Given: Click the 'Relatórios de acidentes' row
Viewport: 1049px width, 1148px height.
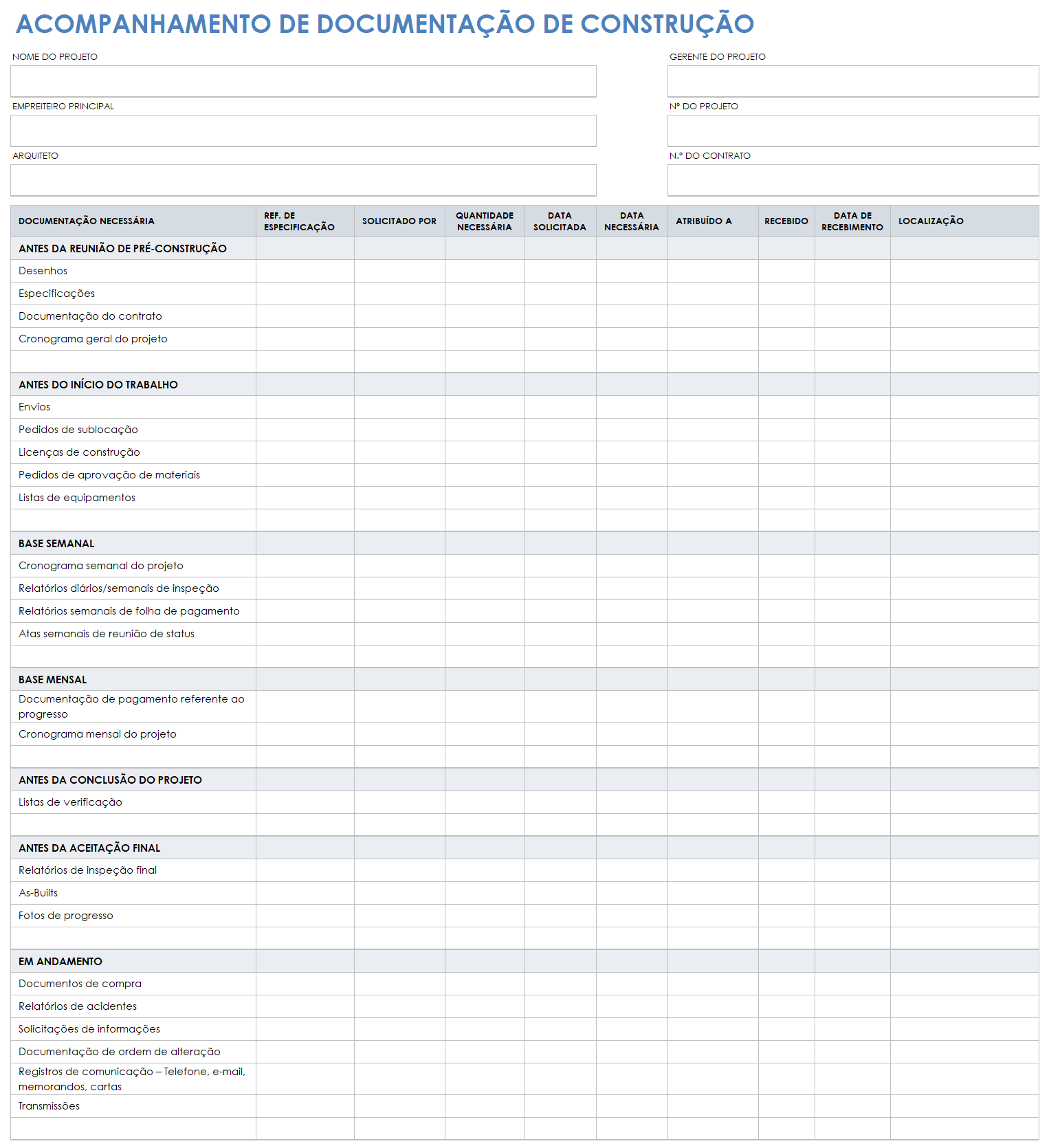Looking at the screenshot, I should 524,1006.
